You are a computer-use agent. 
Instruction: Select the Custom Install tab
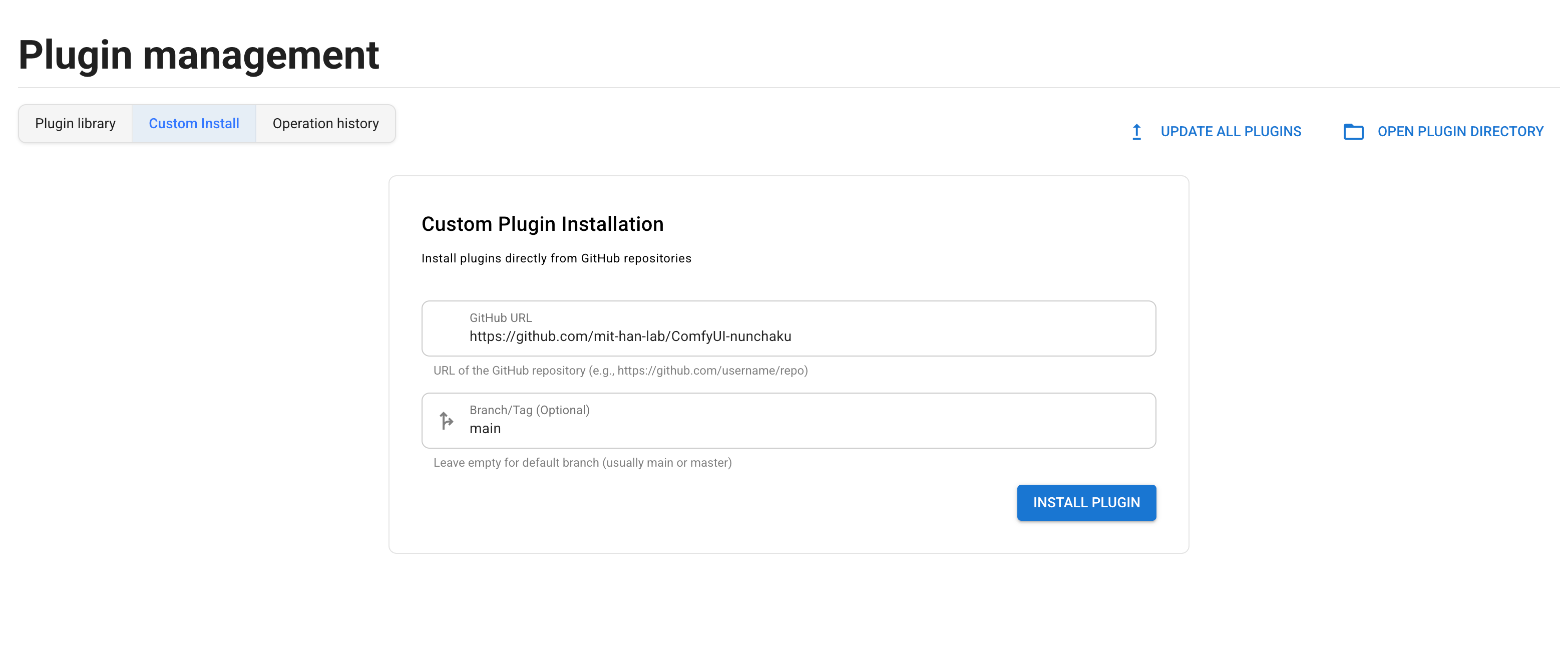[x=194, y=124]
